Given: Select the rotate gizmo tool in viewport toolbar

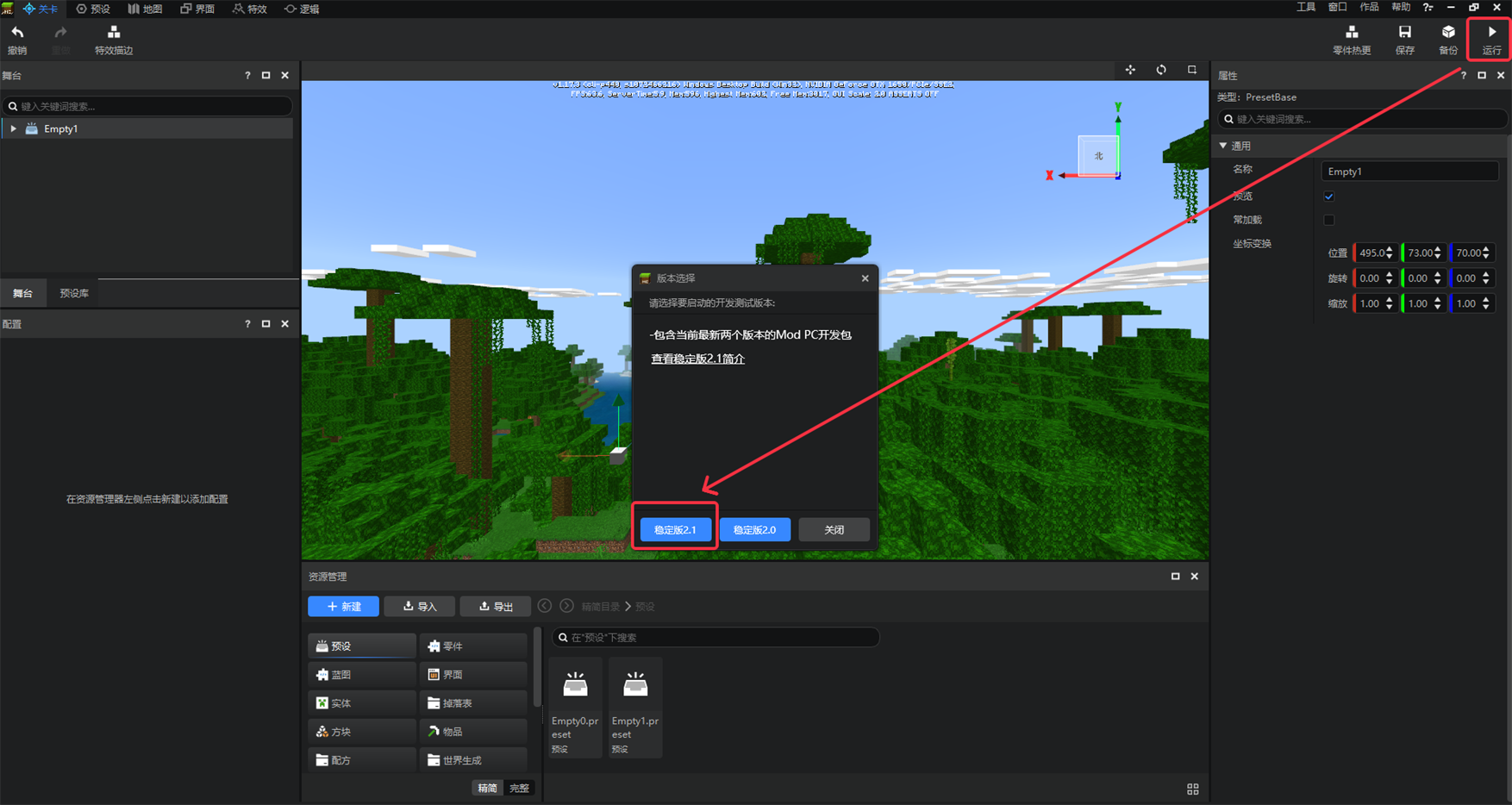Looking at the screenshot, I should coord(1161,70).
